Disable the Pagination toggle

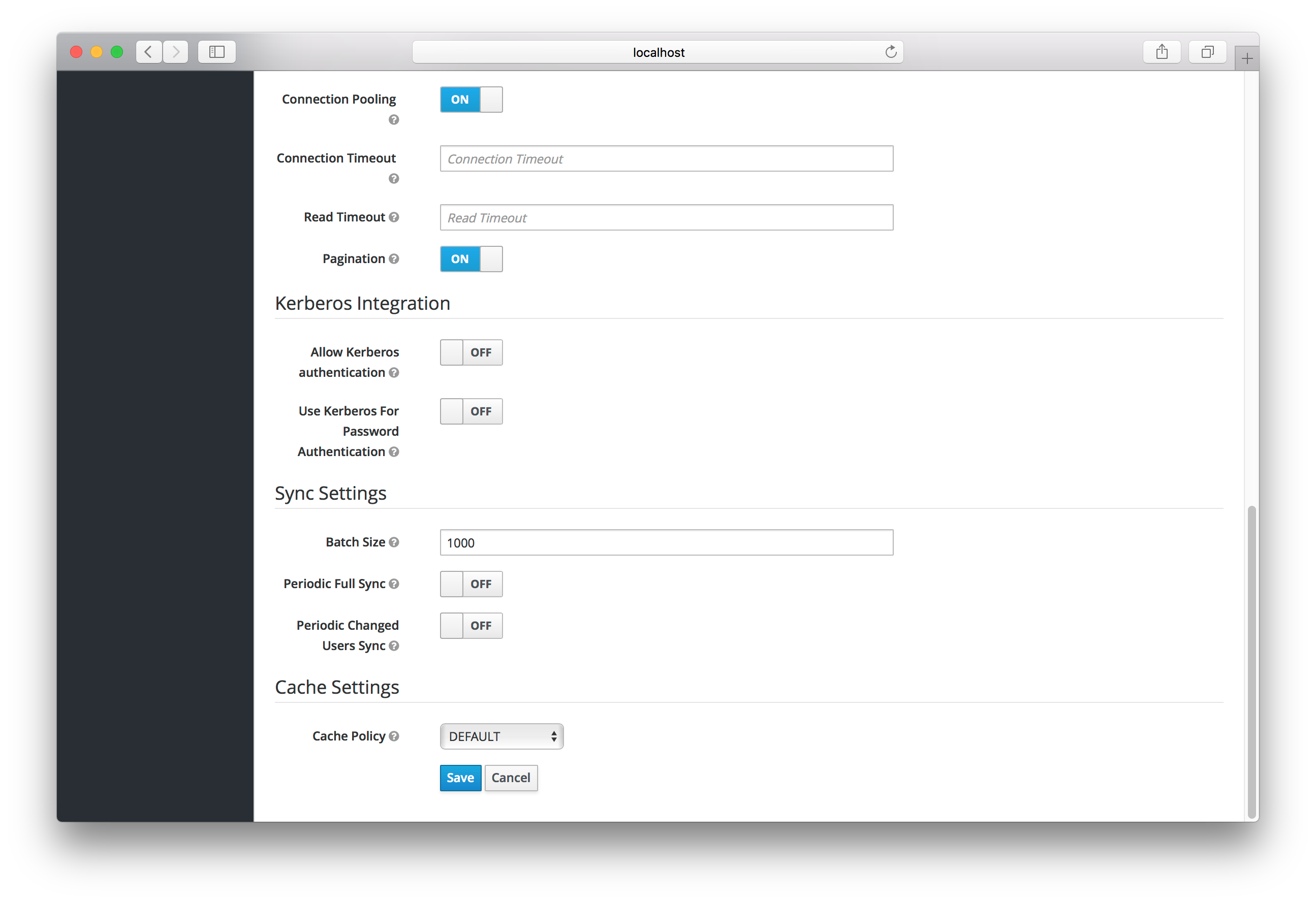[472, 258]
